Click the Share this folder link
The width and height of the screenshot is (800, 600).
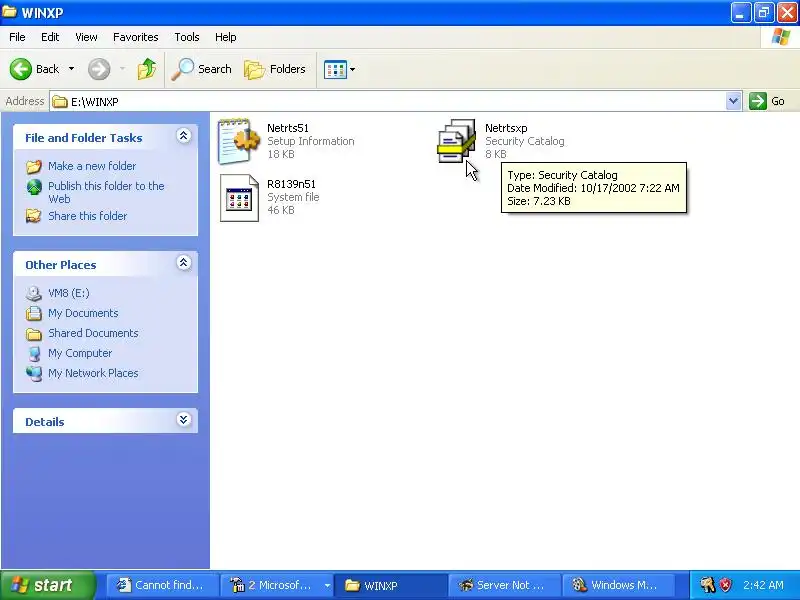click(87, 216)
